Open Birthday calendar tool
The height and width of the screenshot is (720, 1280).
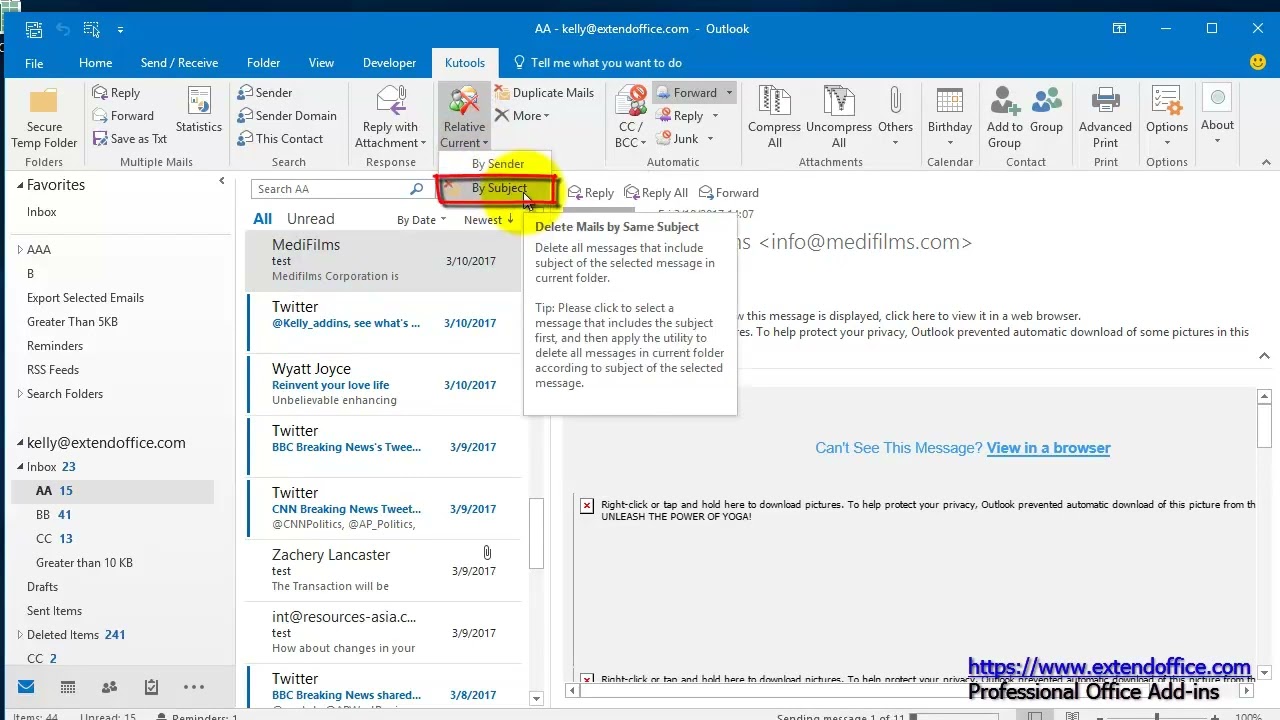950,112
